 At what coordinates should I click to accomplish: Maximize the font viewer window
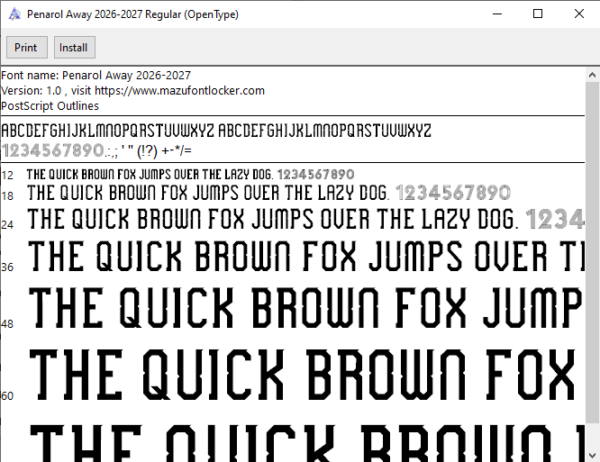[538, 14]
